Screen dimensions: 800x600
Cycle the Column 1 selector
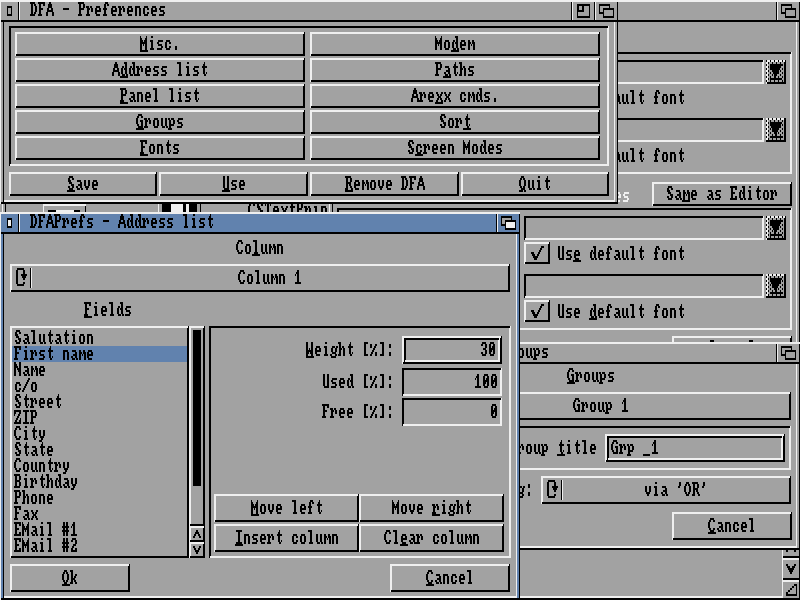tap(260, 278)
